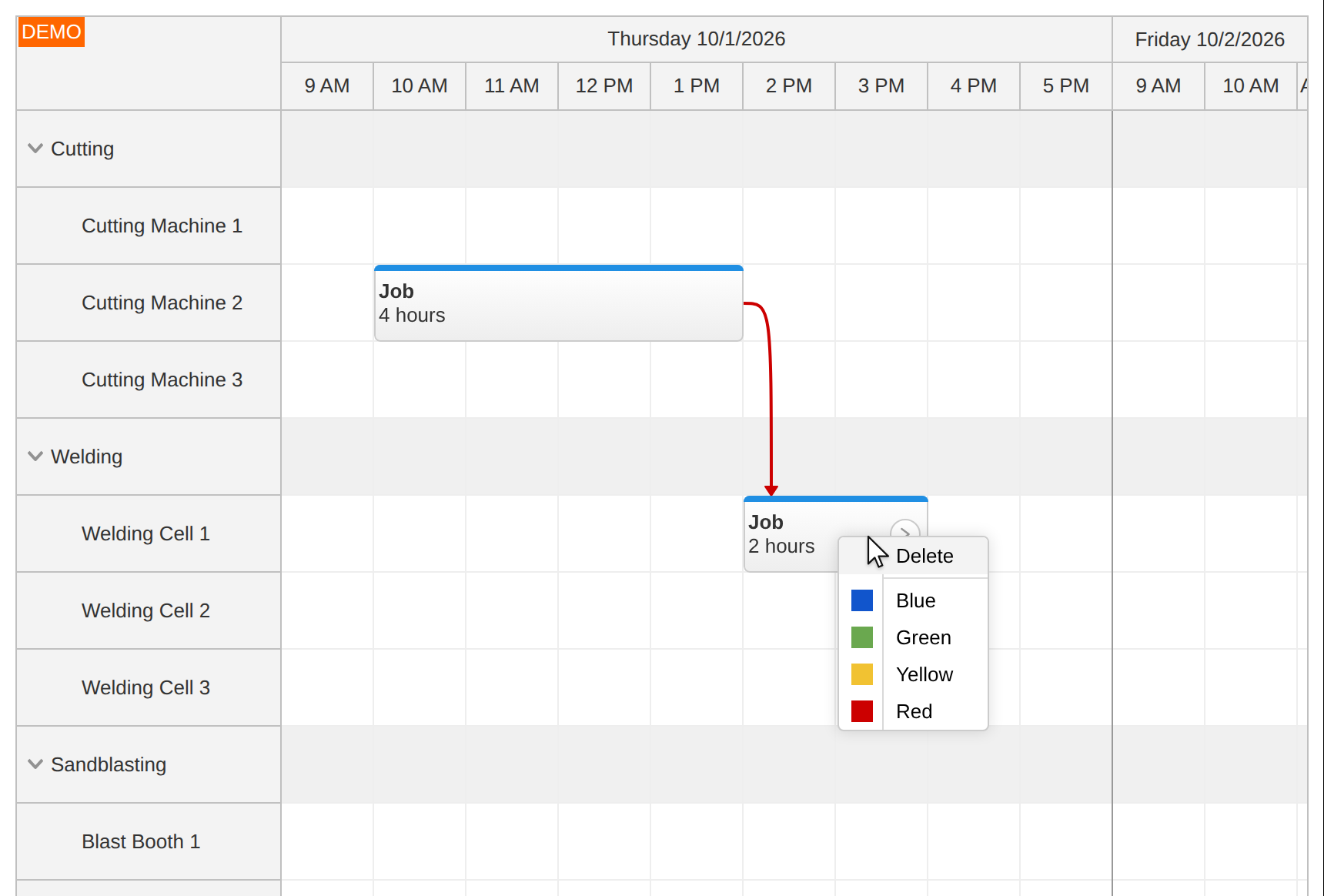Collapse the Sandblasting group chevron
The width and height of the screenshot is (1324, 896).
35,764
